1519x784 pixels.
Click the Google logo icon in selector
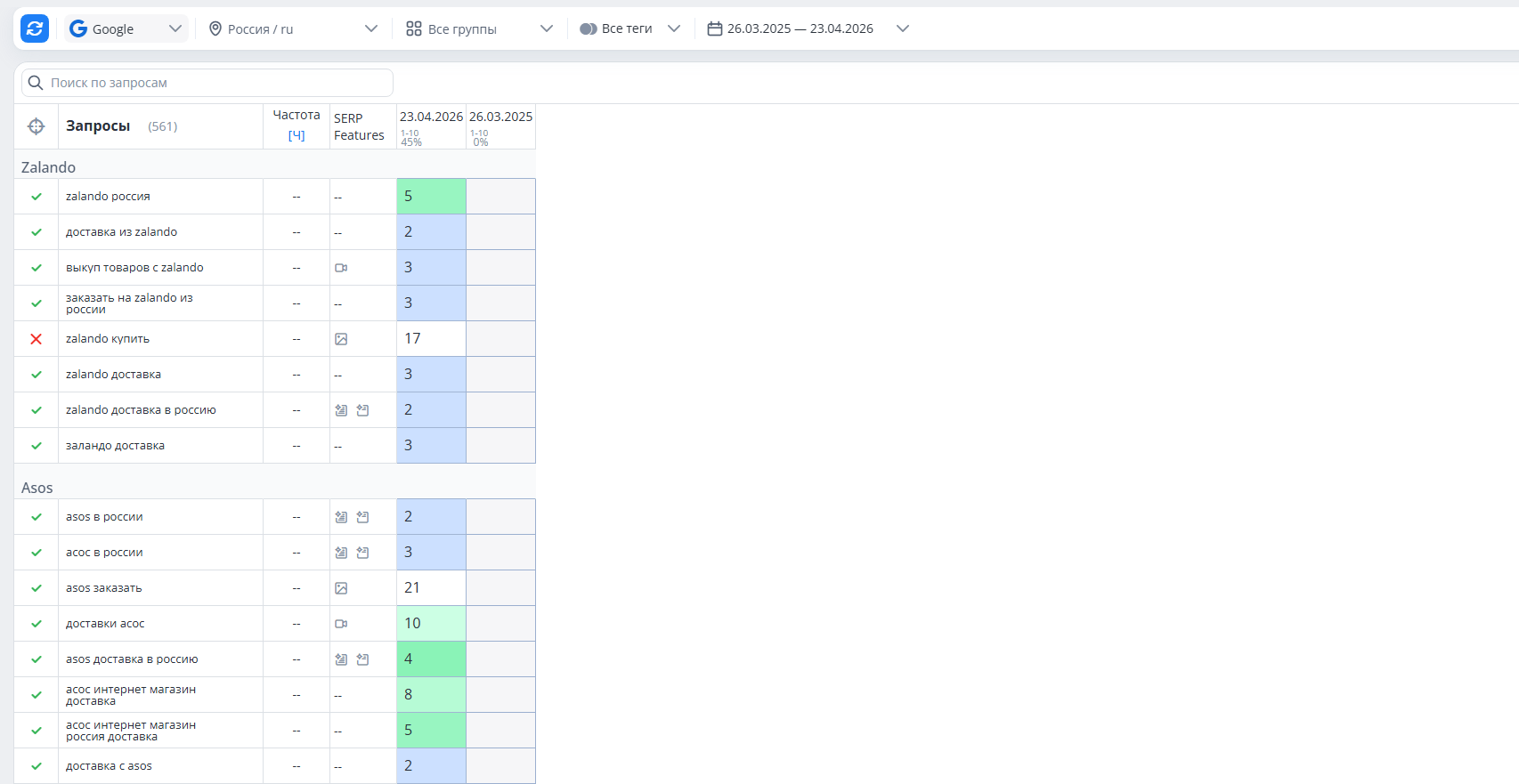click(x=78, y=28)
